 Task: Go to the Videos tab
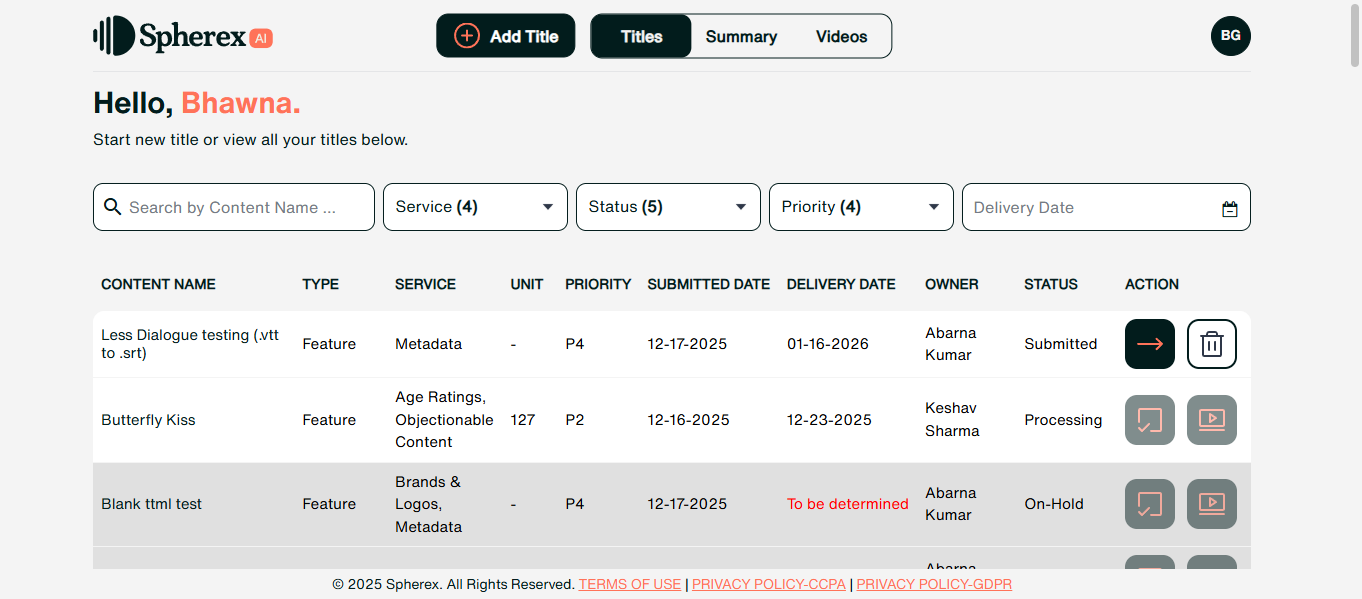841,37
